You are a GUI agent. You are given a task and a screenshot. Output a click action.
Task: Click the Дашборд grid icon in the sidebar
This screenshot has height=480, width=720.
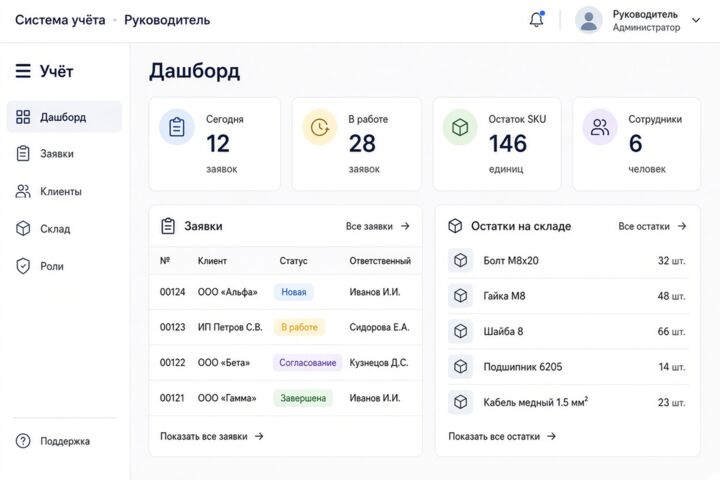[x=23, y=117]
